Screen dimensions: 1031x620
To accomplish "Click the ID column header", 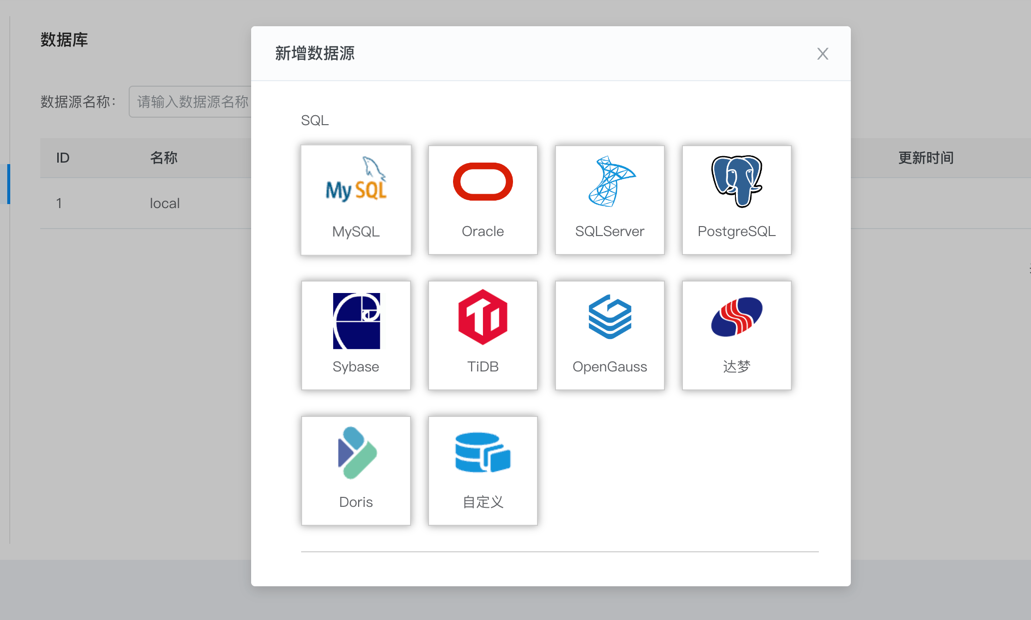I will point(62,158).
